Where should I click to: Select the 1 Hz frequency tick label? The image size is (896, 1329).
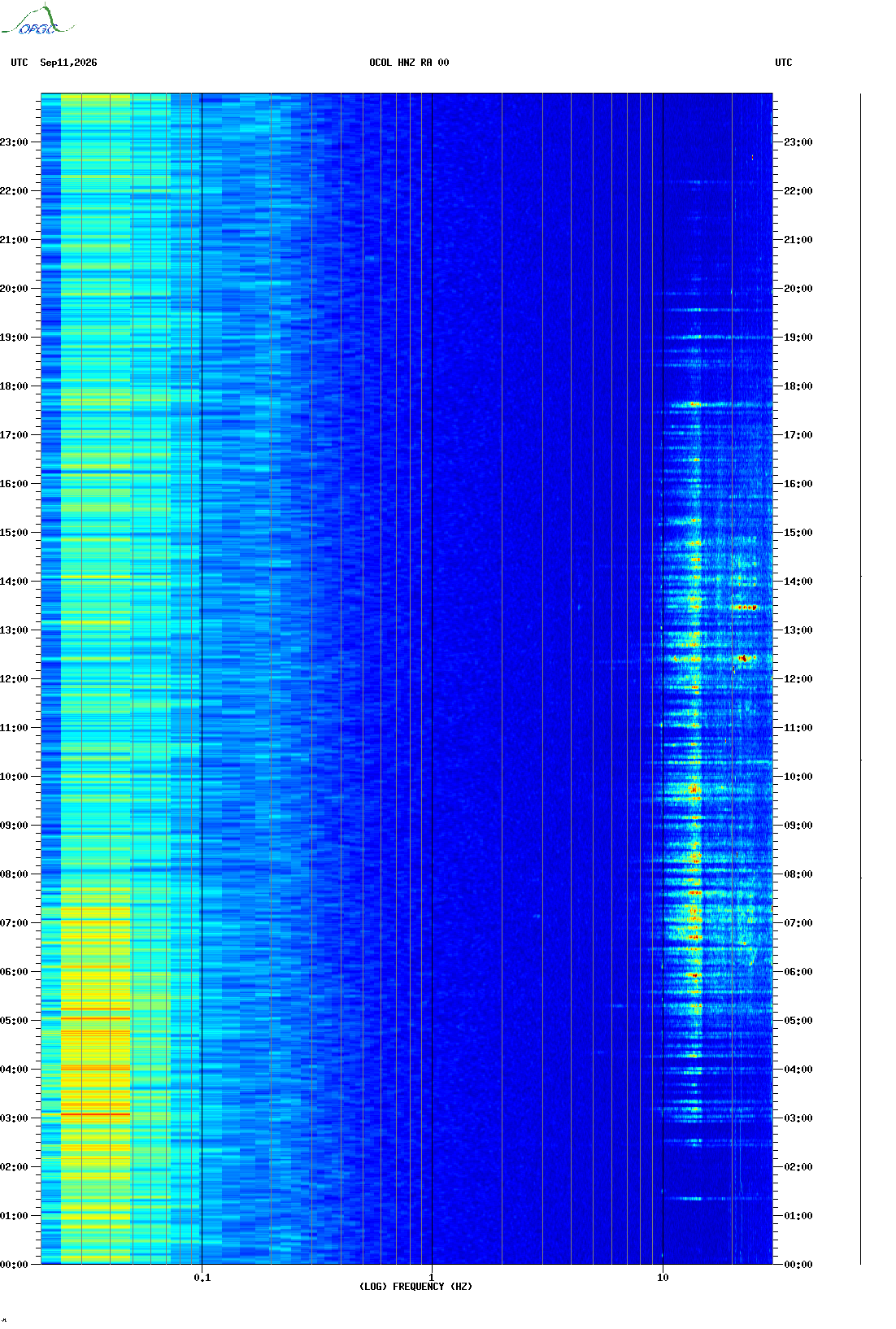click(x=432, y=1278)
